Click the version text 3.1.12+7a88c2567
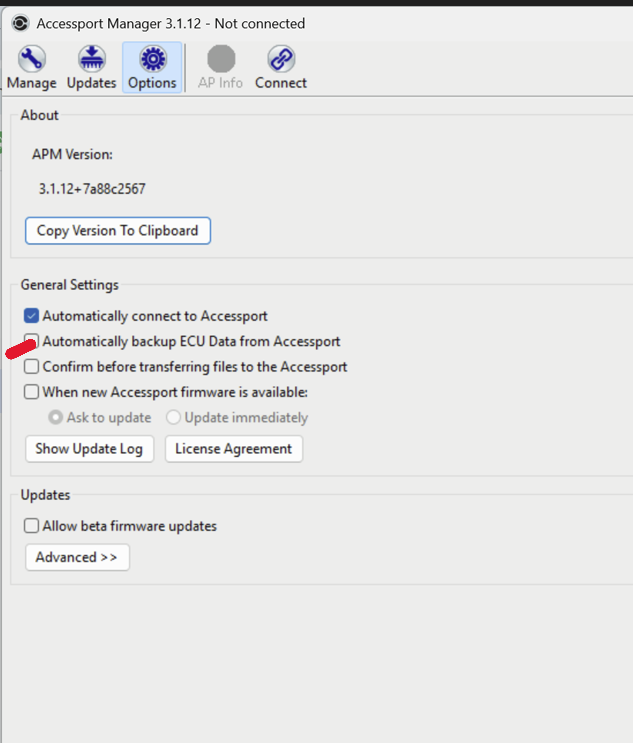 (x=92, y=189)
